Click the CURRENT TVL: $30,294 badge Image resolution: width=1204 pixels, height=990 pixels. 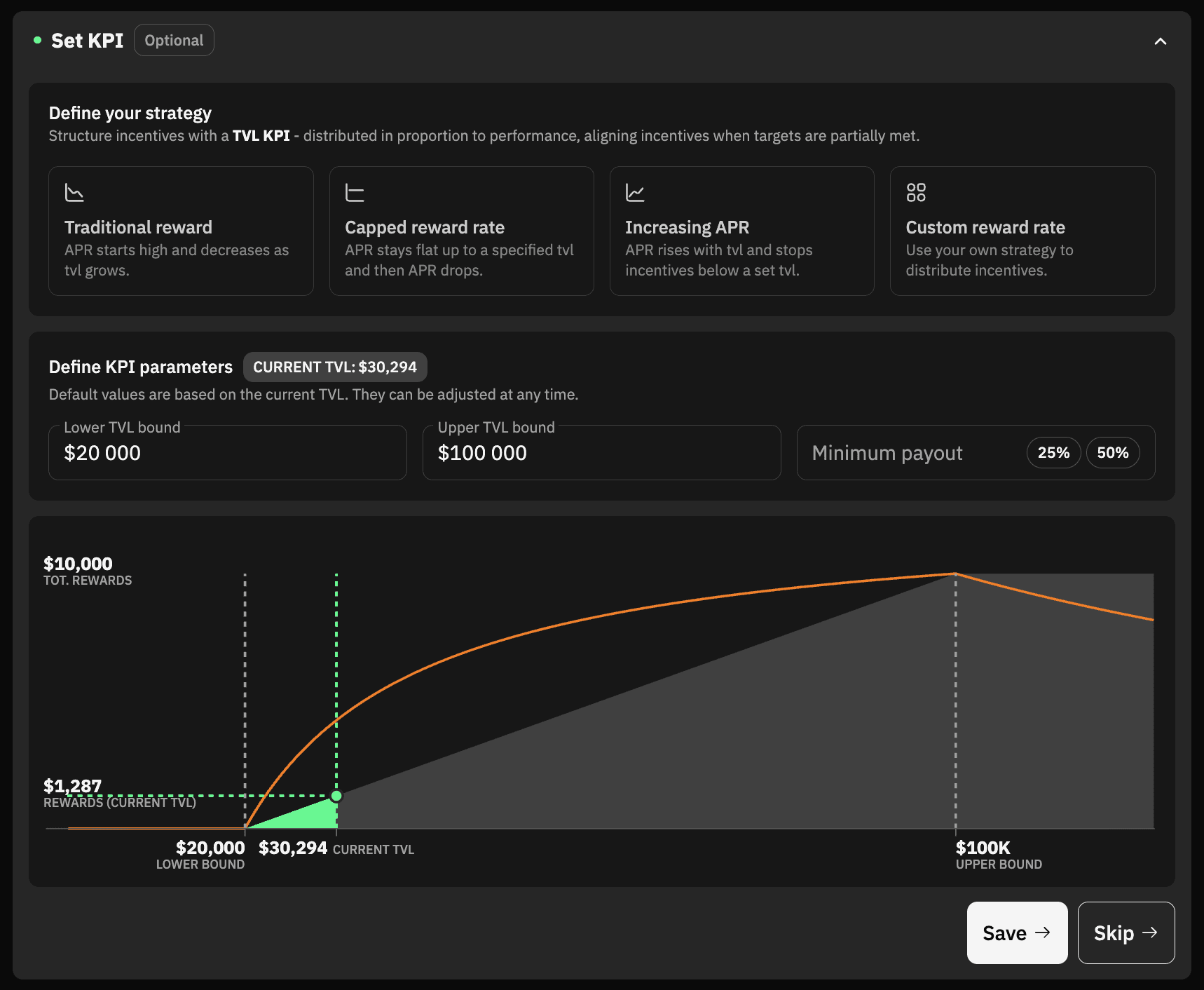335,367
